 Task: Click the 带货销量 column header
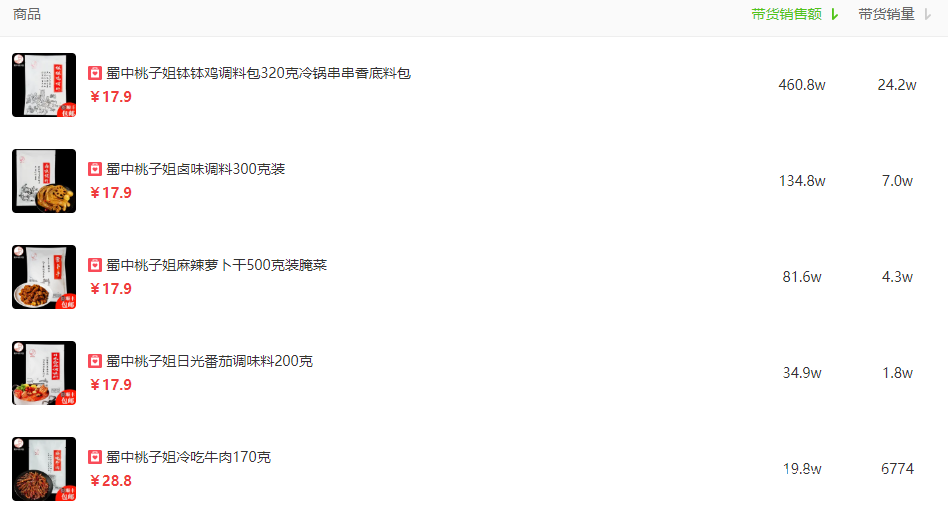(x=886, y=15)
